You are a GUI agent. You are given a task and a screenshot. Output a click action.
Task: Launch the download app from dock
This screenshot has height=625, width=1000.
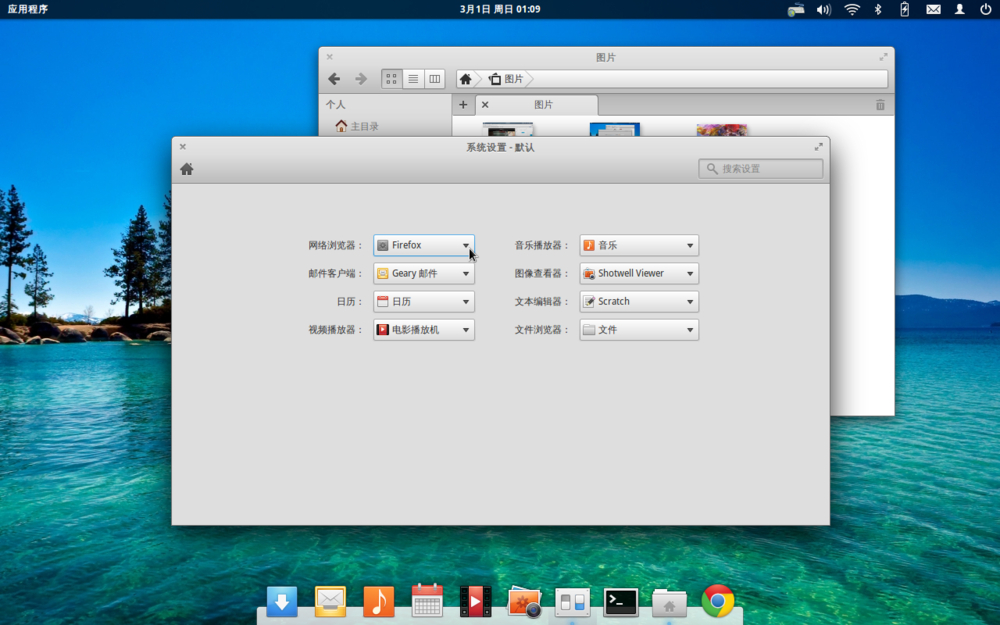[282, 601]
